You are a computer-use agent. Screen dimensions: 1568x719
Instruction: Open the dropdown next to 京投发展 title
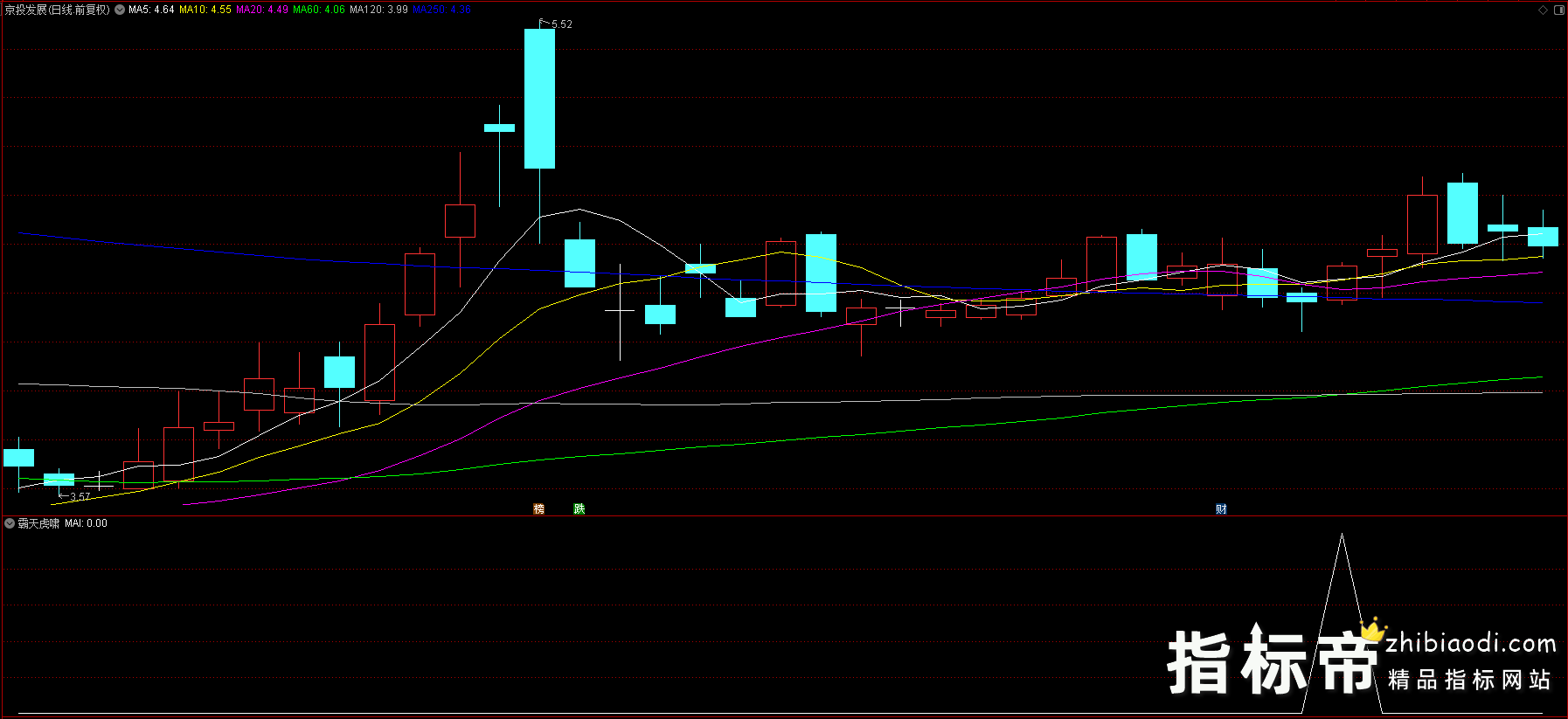[x=120, y=10]
